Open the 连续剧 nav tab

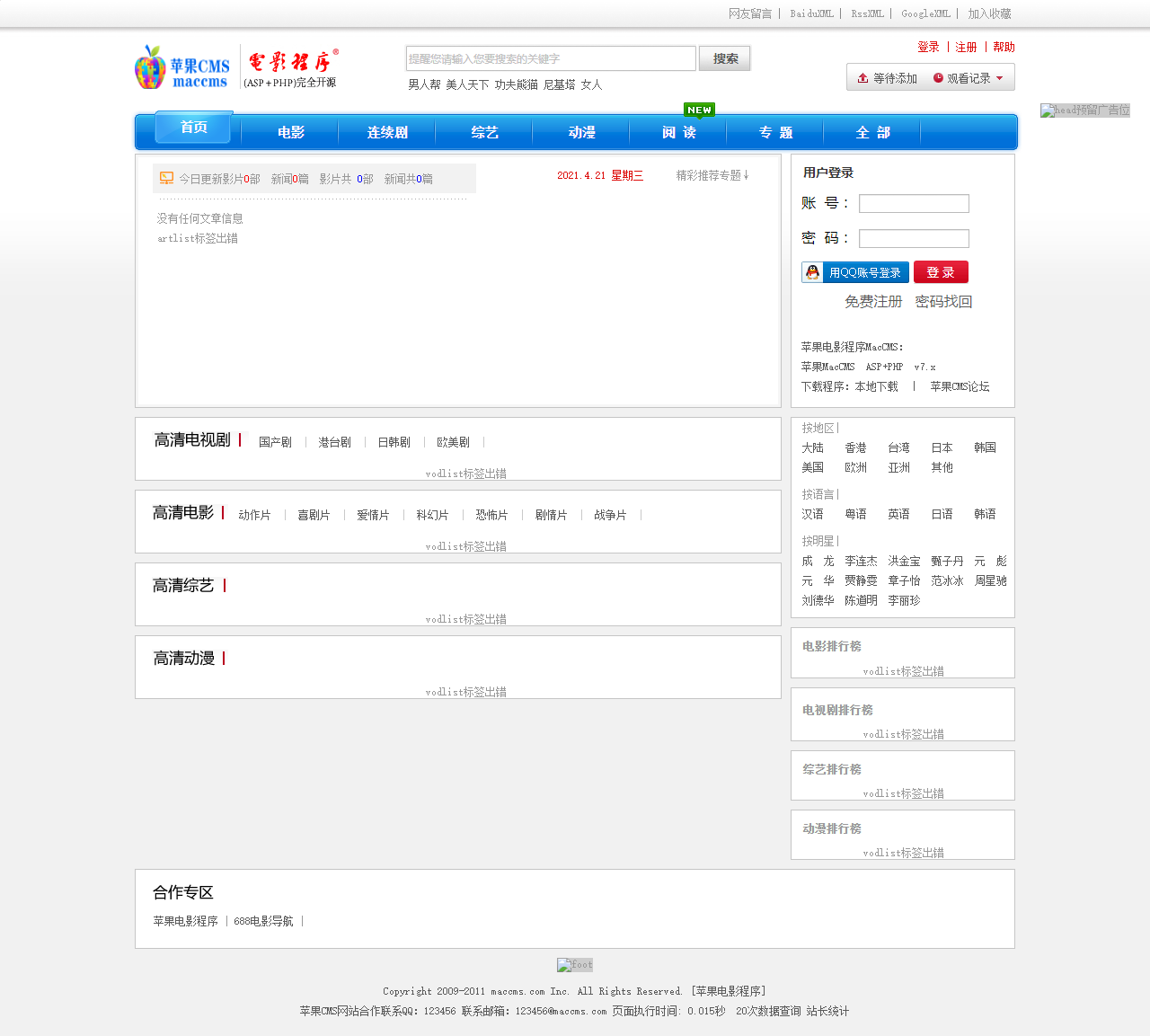387,132
